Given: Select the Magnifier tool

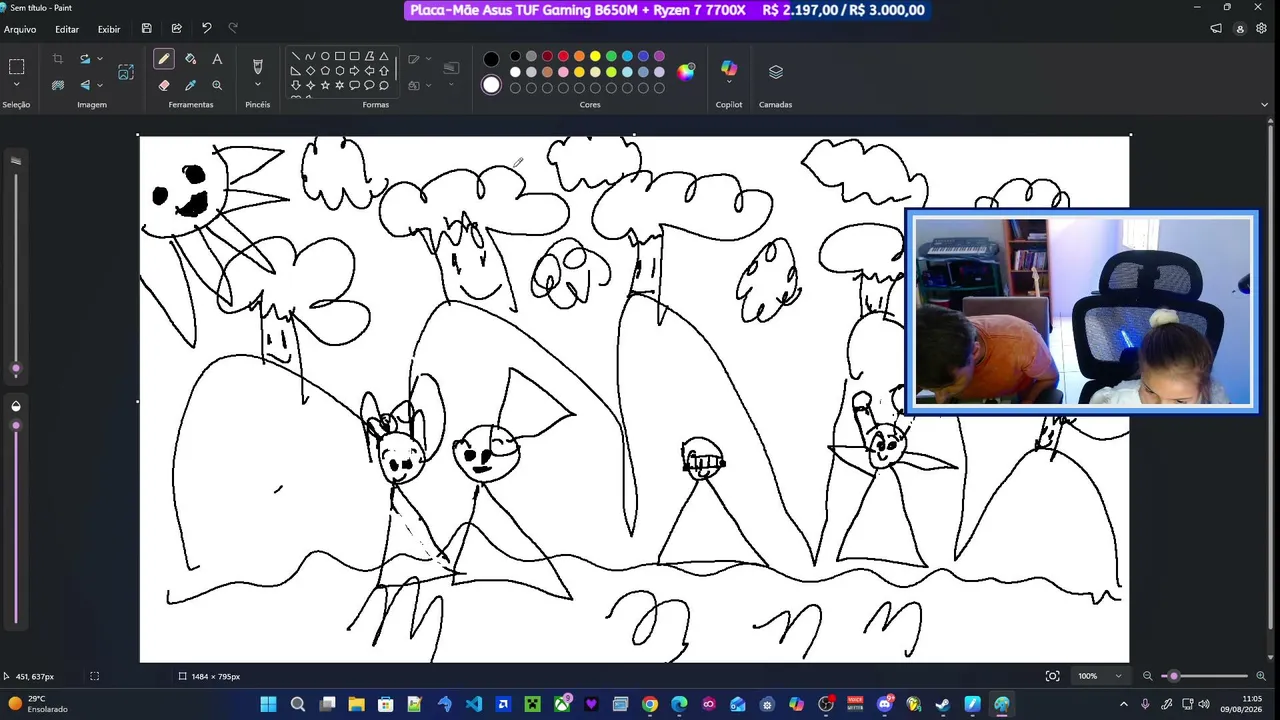Looking at the screenshot, I should coord(217,85).
